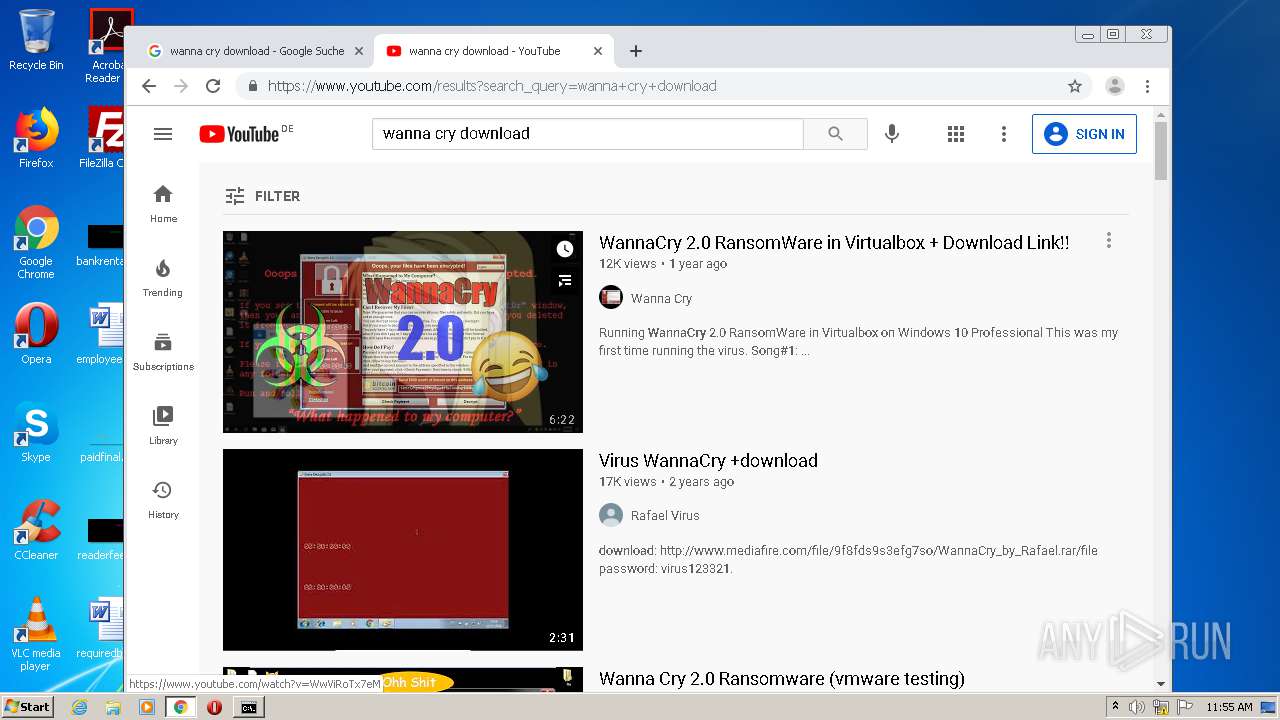1280x720 pixels.
Task: Open media player from taskbar
Action: pos(147,707)
